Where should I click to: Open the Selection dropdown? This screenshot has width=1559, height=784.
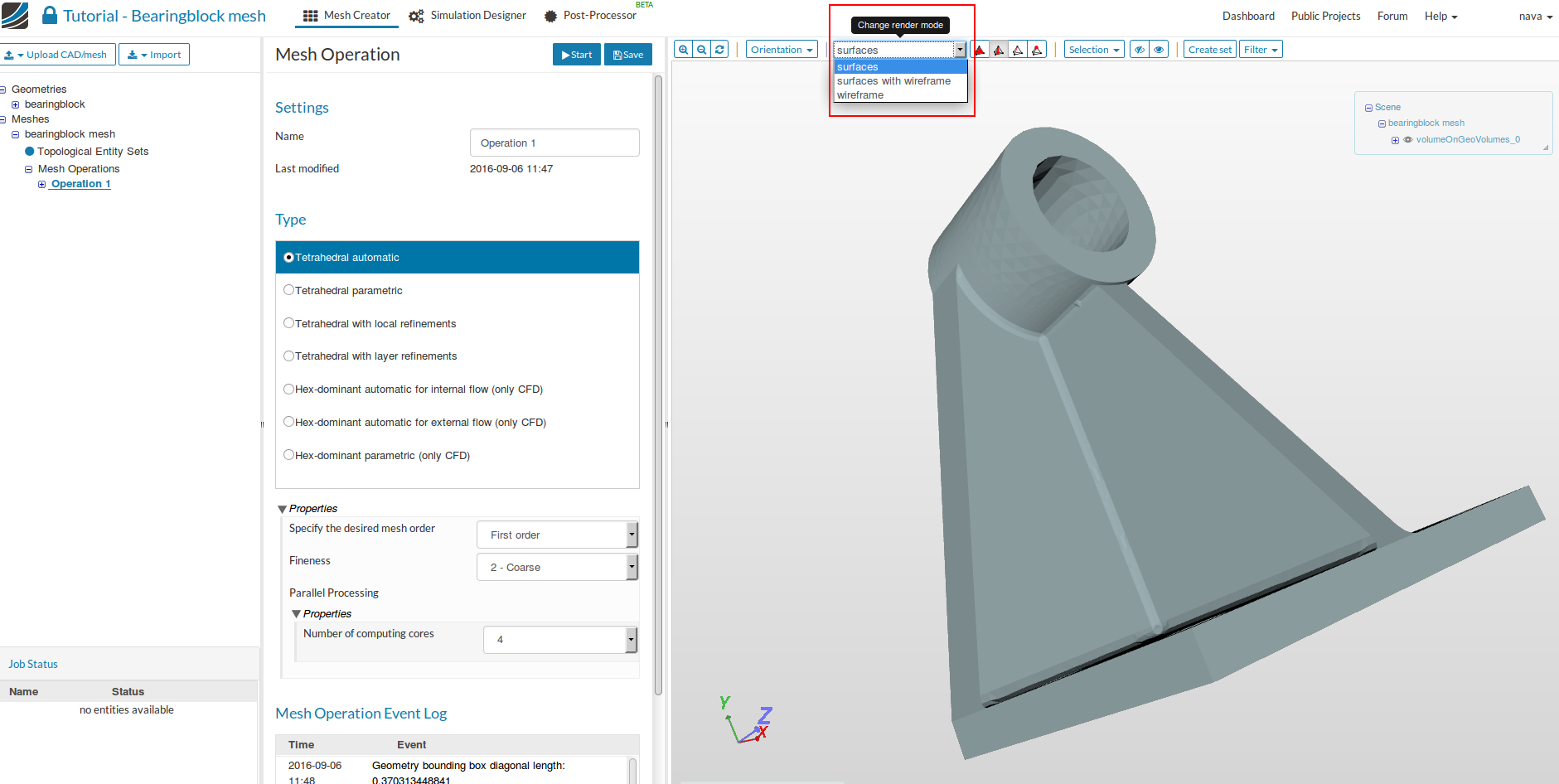pyautogui.click(x=1094, y=50)
